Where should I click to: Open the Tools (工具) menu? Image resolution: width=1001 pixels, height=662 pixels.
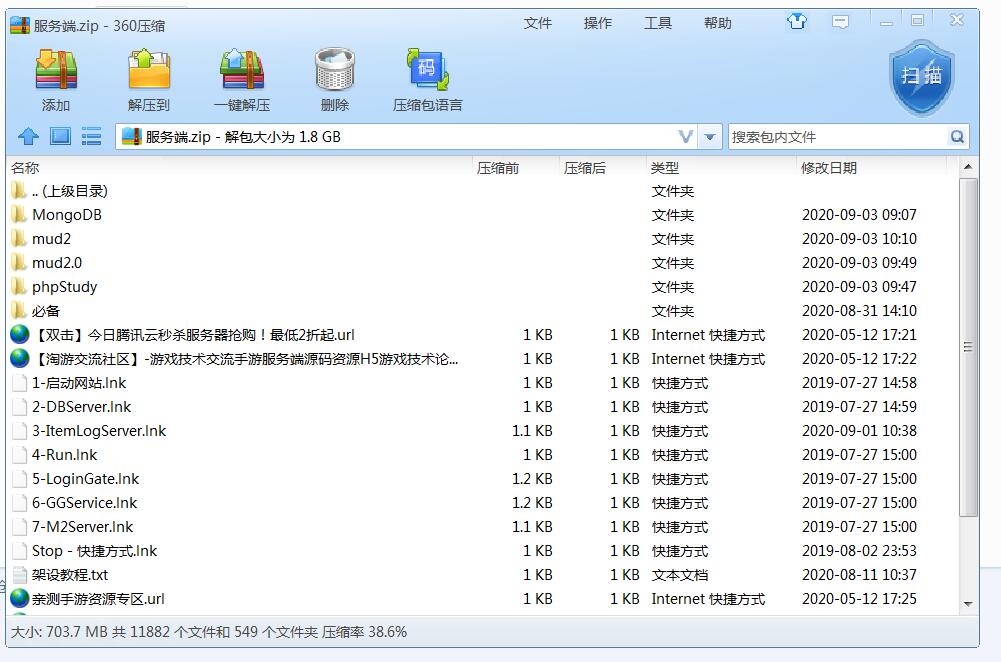[x=657, y=23]
